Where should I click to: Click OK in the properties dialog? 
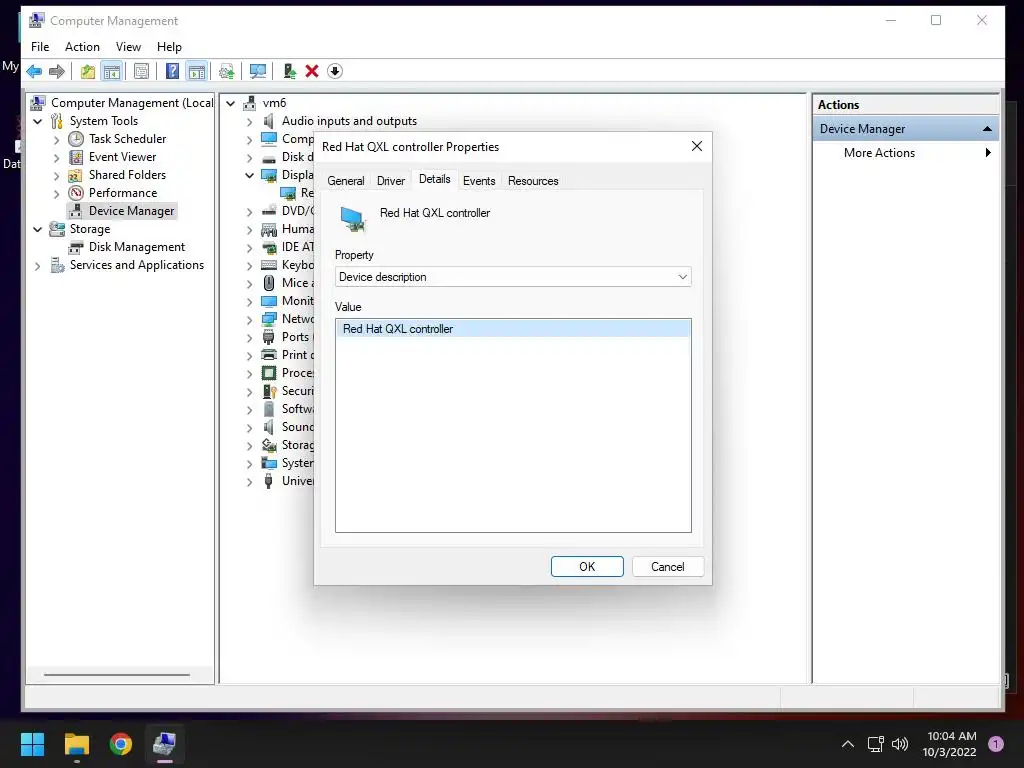click(x=587, y=567)
